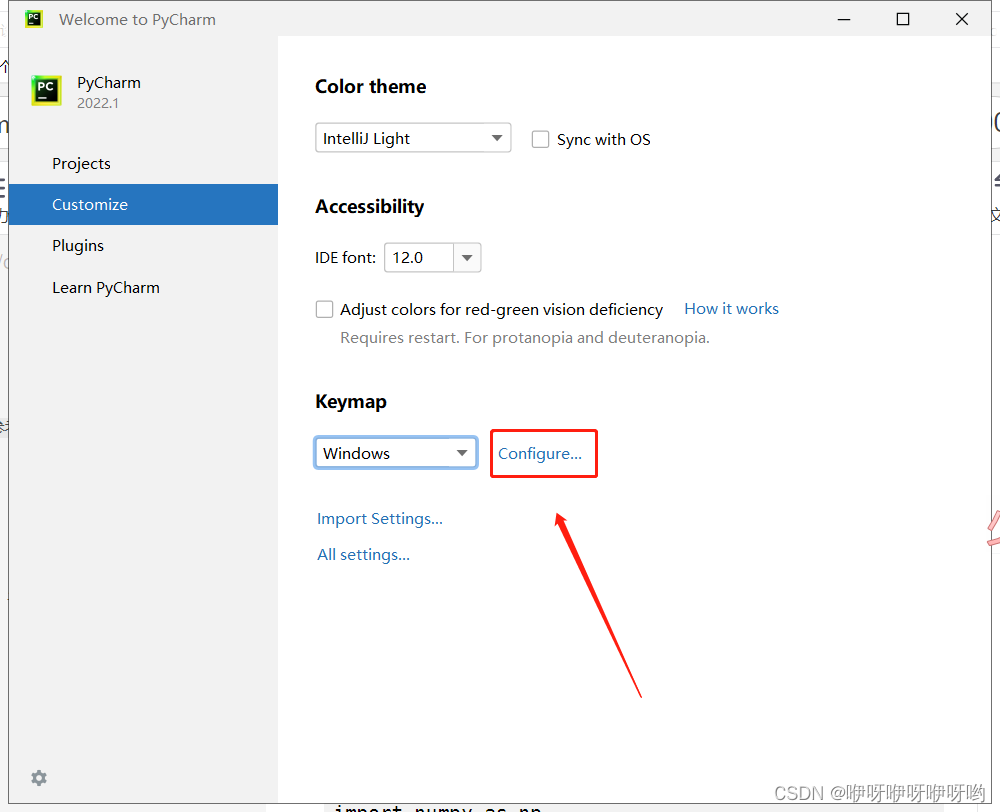
Task: Click the Keymap heading
Action: pos(351,402)
